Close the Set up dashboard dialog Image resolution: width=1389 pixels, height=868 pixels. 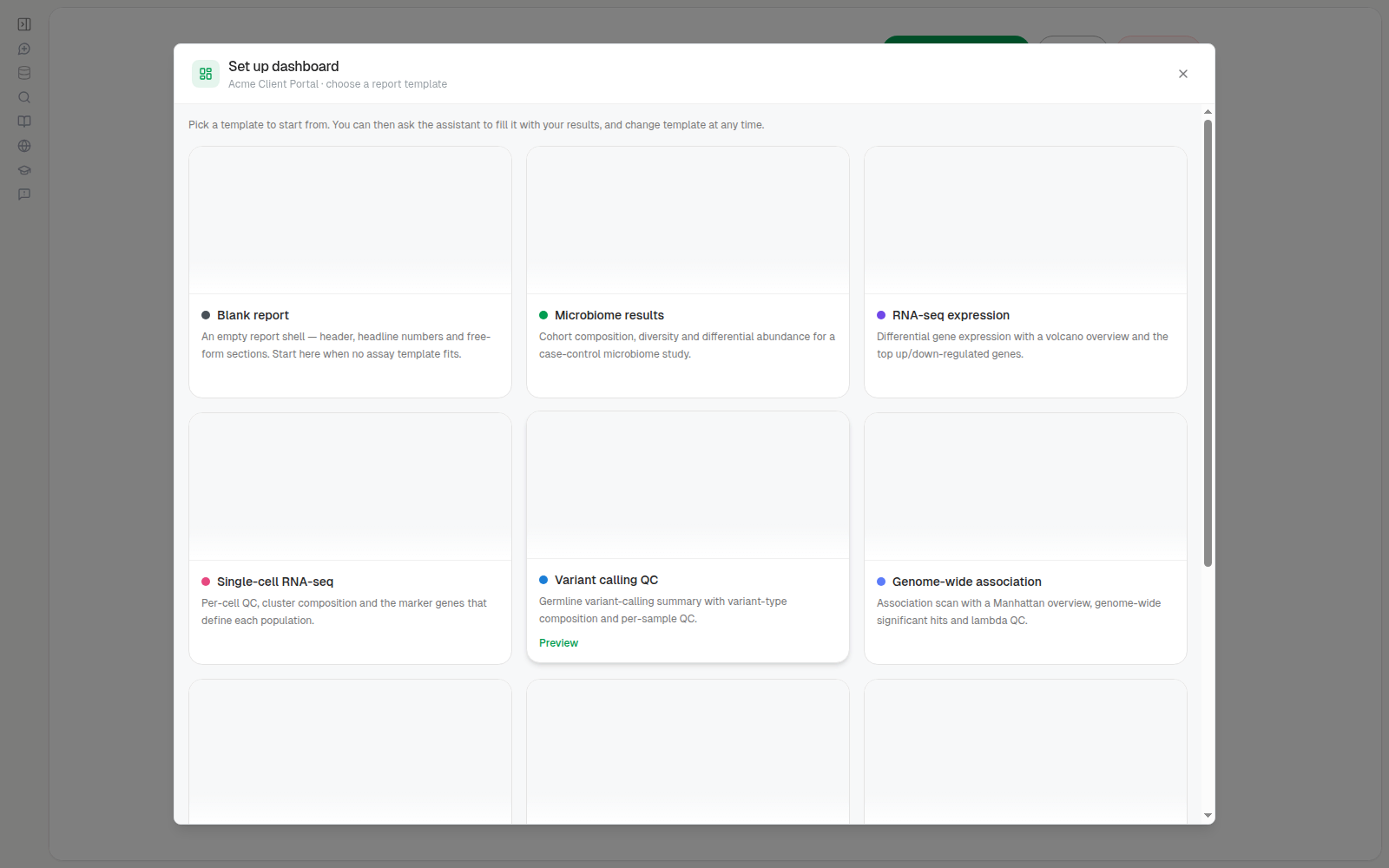click(1183, 74)
